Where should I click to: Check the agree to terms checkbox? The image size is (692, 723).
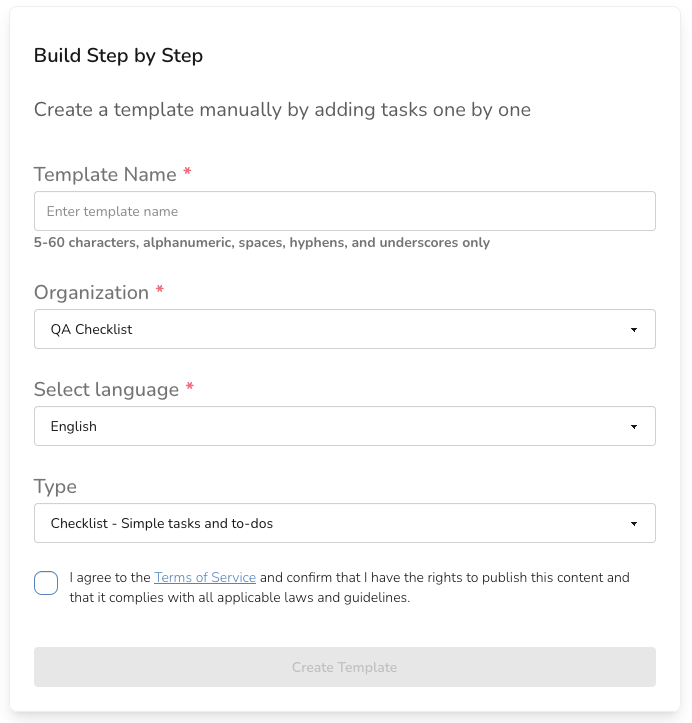[46, 583]
